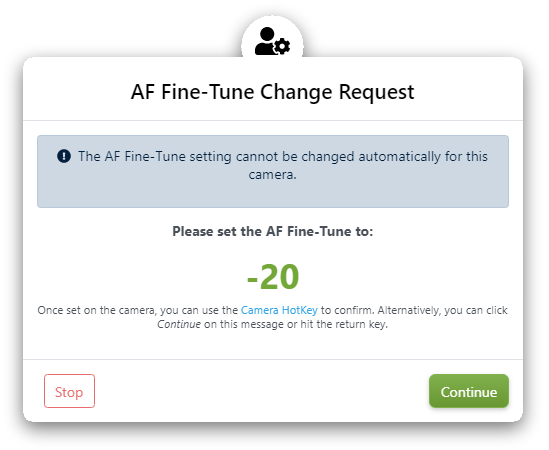Viewport: 549px width, 450px height.
Task: Stop the AF Fine-Tune calibration
Action: point(69,391)
